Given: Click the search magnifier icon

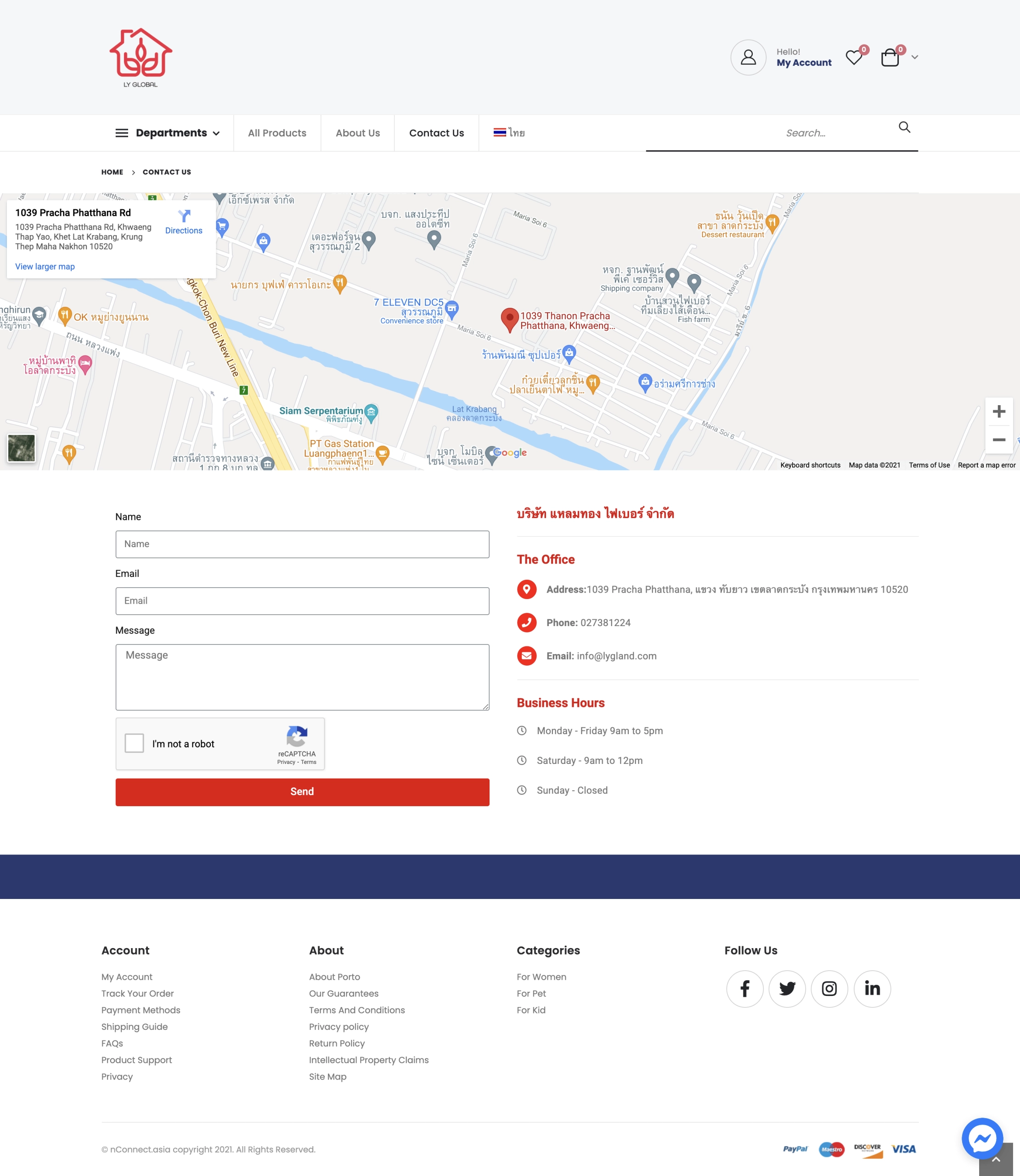Looking at the screenshot, I should (904, 128).
